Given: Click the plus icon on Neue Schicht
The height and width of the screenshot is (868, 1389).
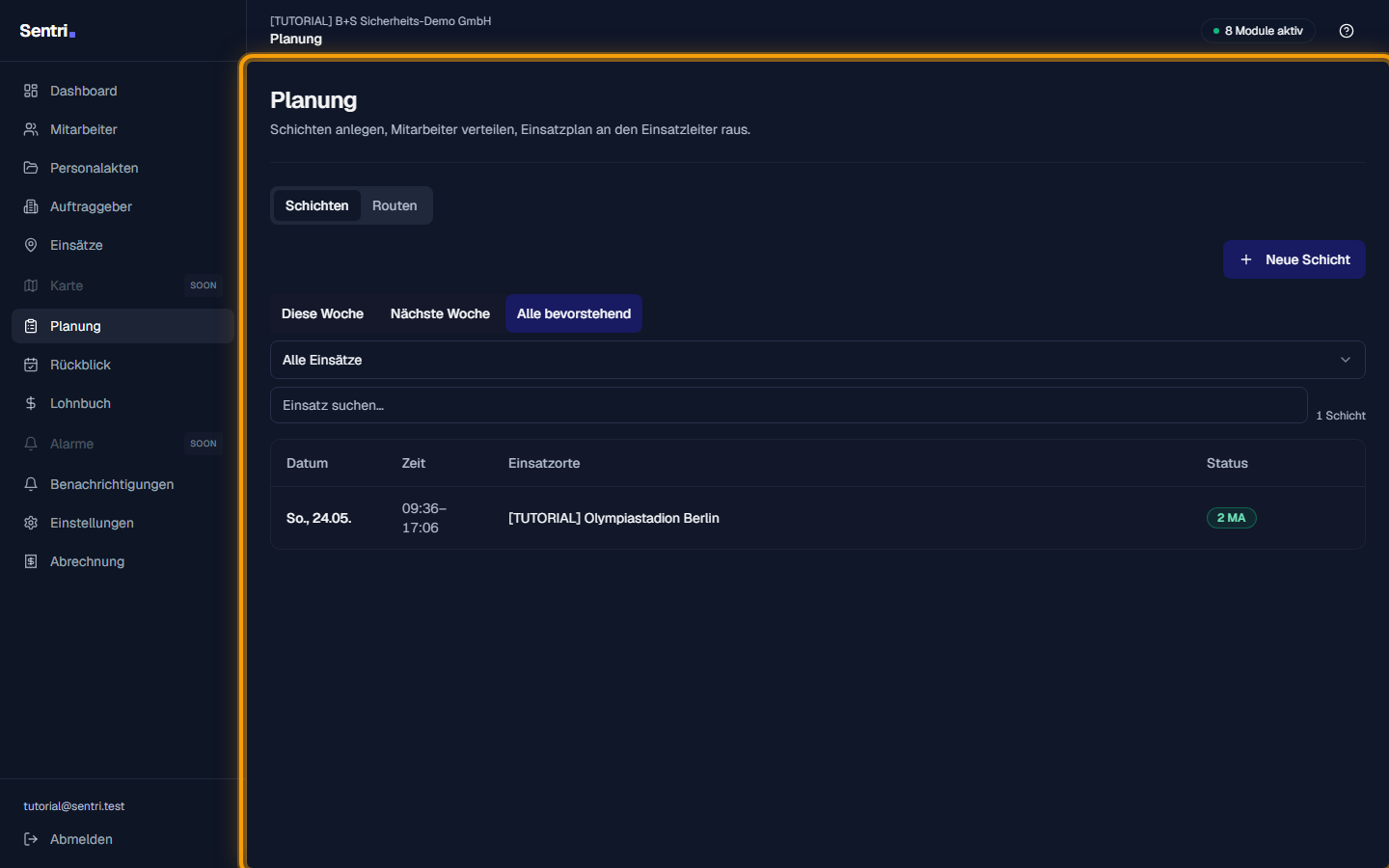Looking at the screenshot, I should click(x=1246, y=259).
